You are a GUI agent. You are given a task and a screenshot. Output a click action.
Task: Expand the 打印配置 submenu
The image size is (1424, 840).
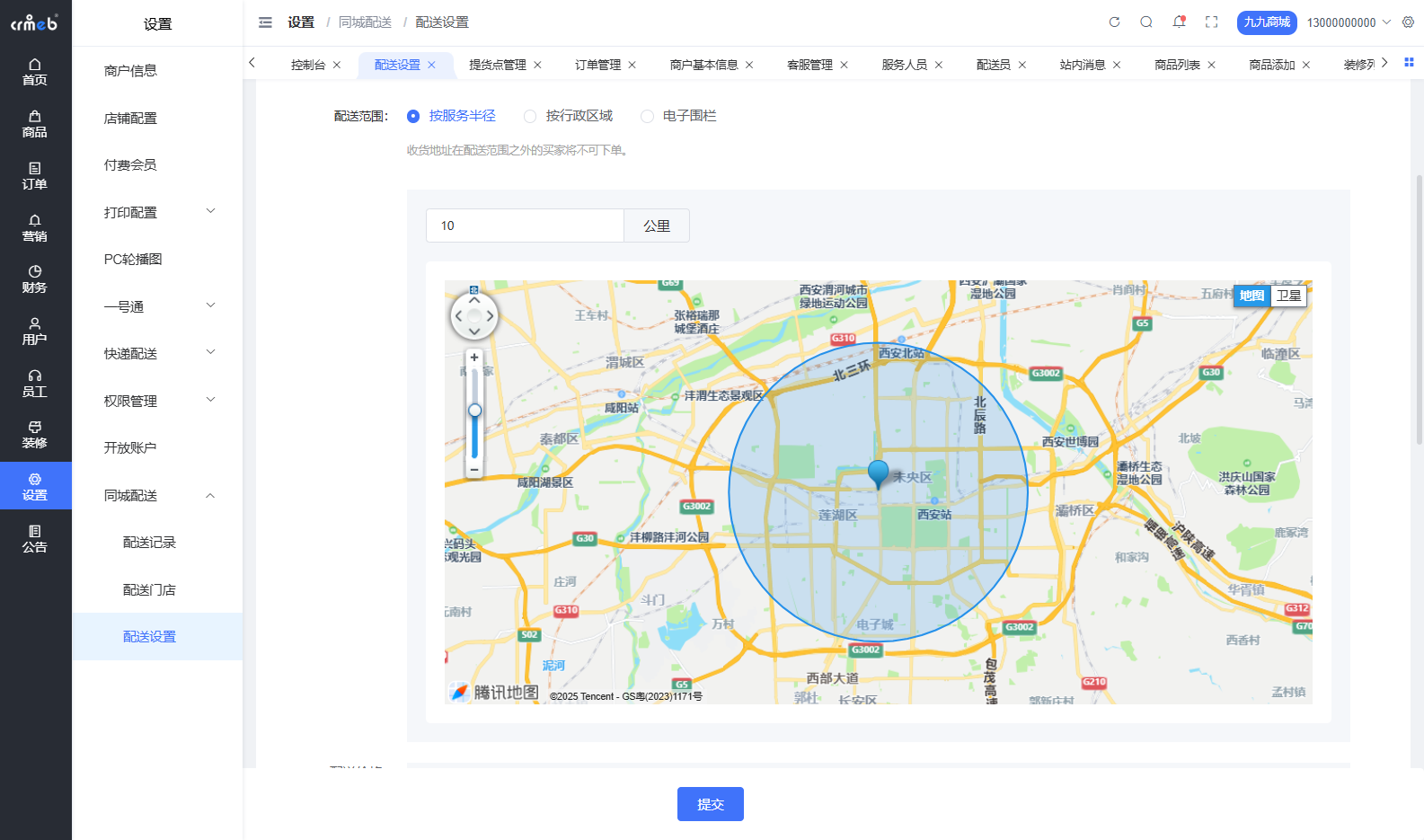(x=157, y=212)
